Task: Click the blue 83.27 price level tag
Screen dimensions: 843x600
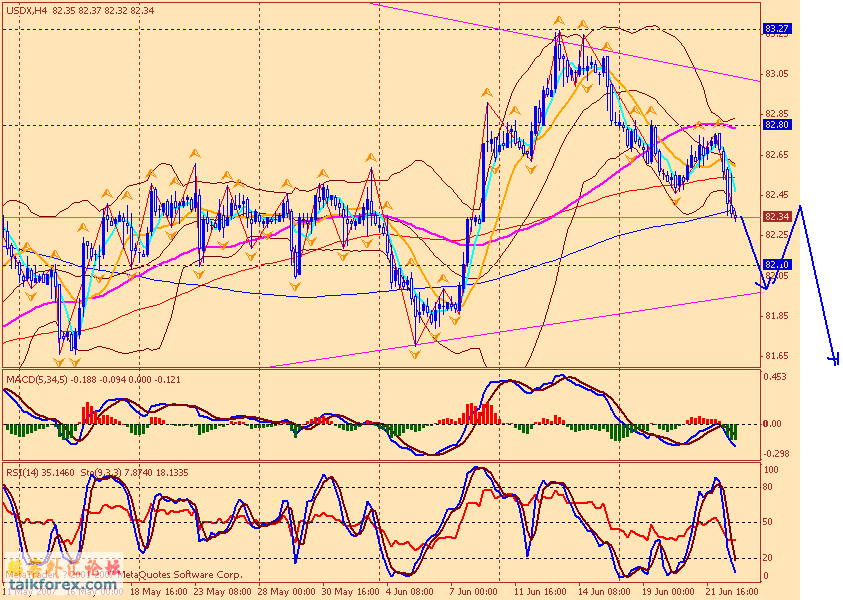Action: [x=777, y=29]
